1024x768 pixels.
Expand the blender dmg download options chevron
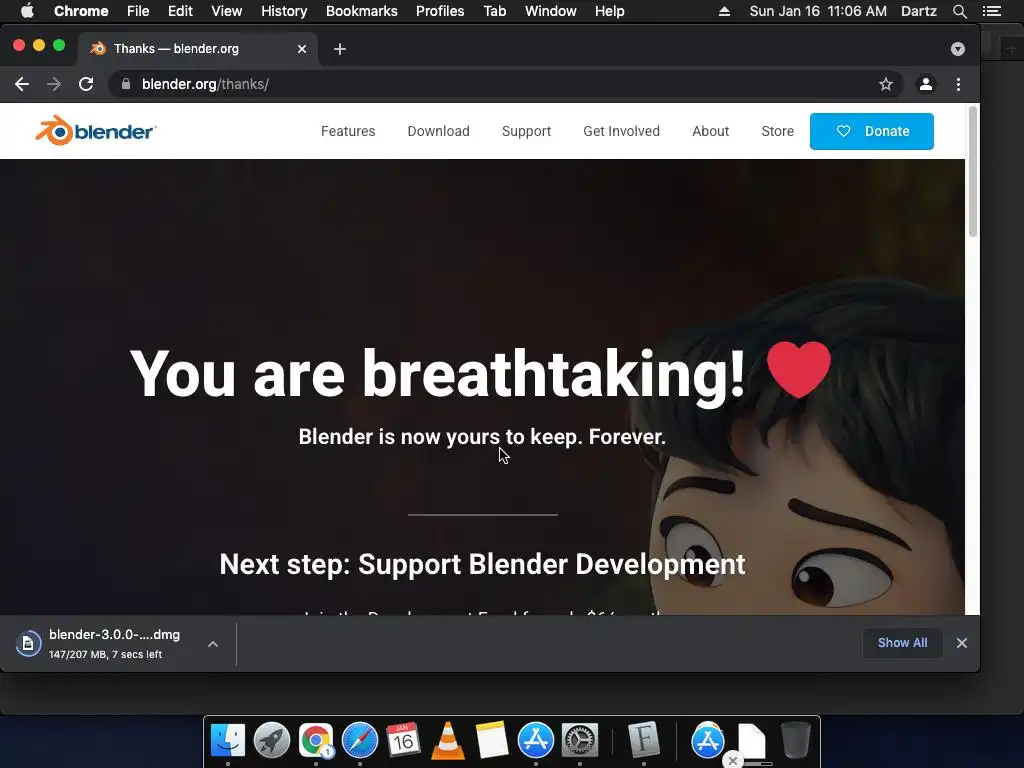tap(213, 644)
